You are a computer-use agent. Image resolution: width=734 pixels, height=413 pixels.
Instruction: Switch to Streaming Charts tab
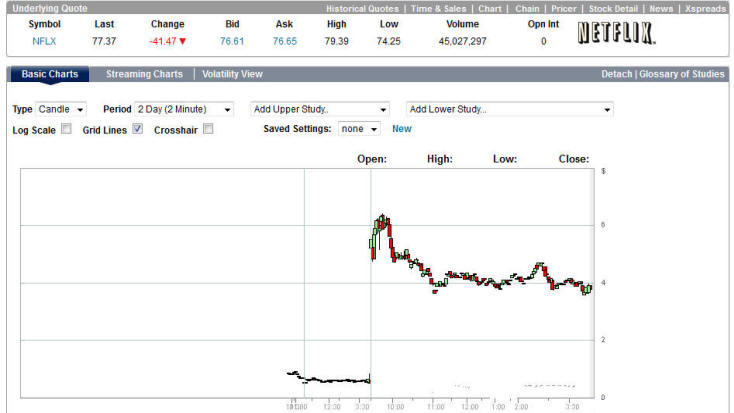pos(144,74)
